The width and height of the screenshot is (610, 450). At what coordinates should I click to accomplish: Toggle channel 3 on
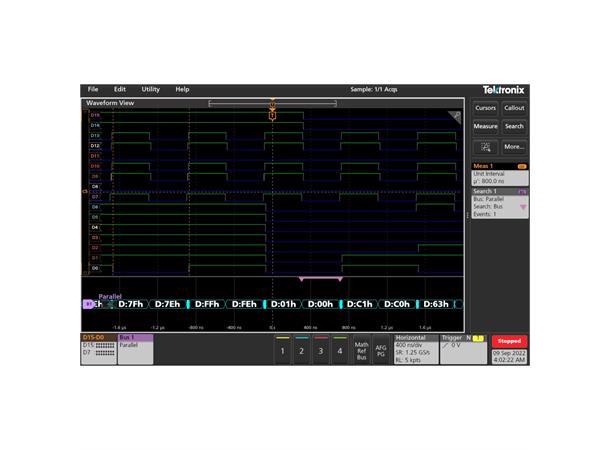click(x=320, y=350)
